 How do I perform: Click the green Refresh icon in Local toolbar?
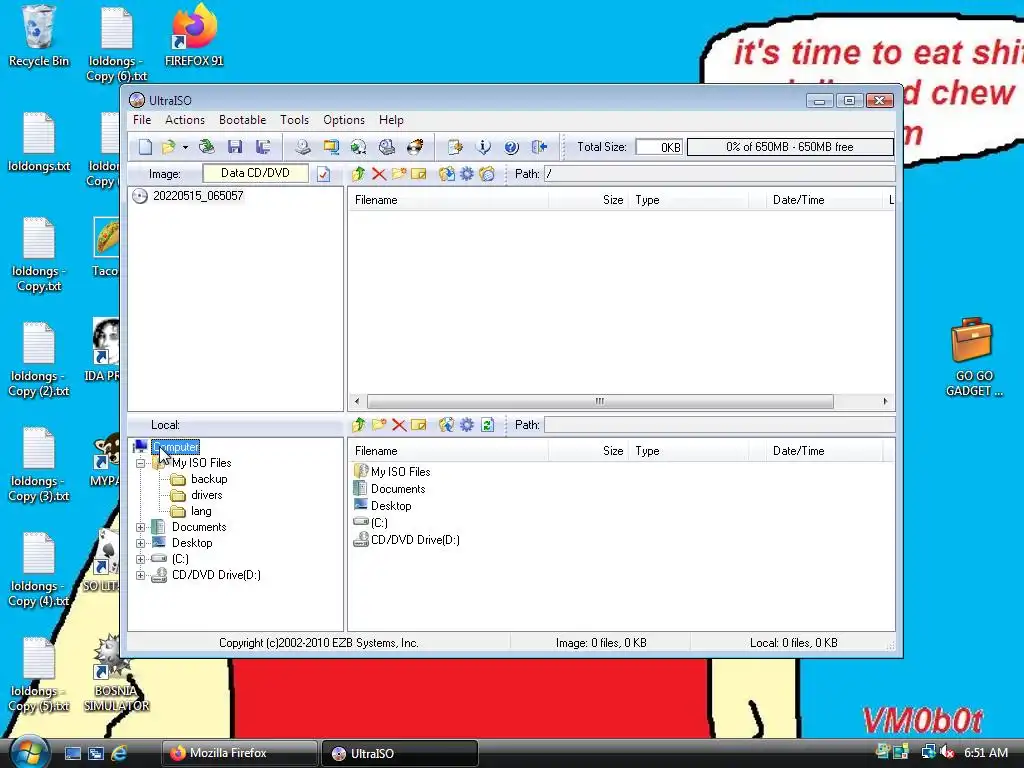(x=487, y=425)
